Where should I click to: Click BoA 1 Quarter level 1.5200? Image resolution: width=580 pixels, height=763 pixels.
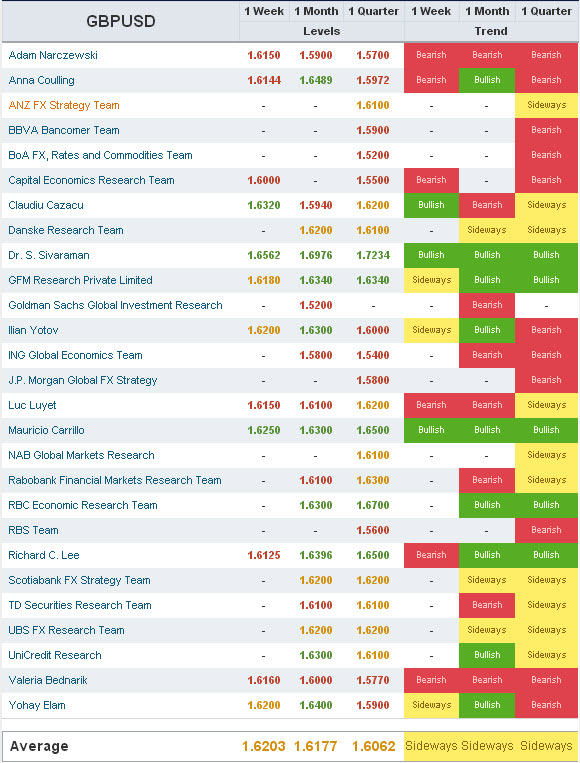pyautogui.click(x=373, y=155)
